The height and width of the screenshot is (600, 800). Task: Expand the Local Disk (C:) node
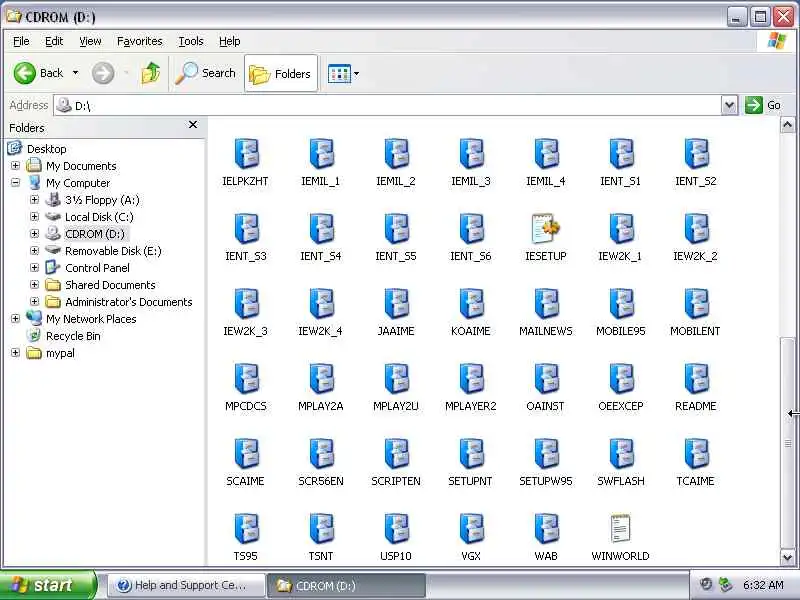pyautogui.click(x=34, y=217)
